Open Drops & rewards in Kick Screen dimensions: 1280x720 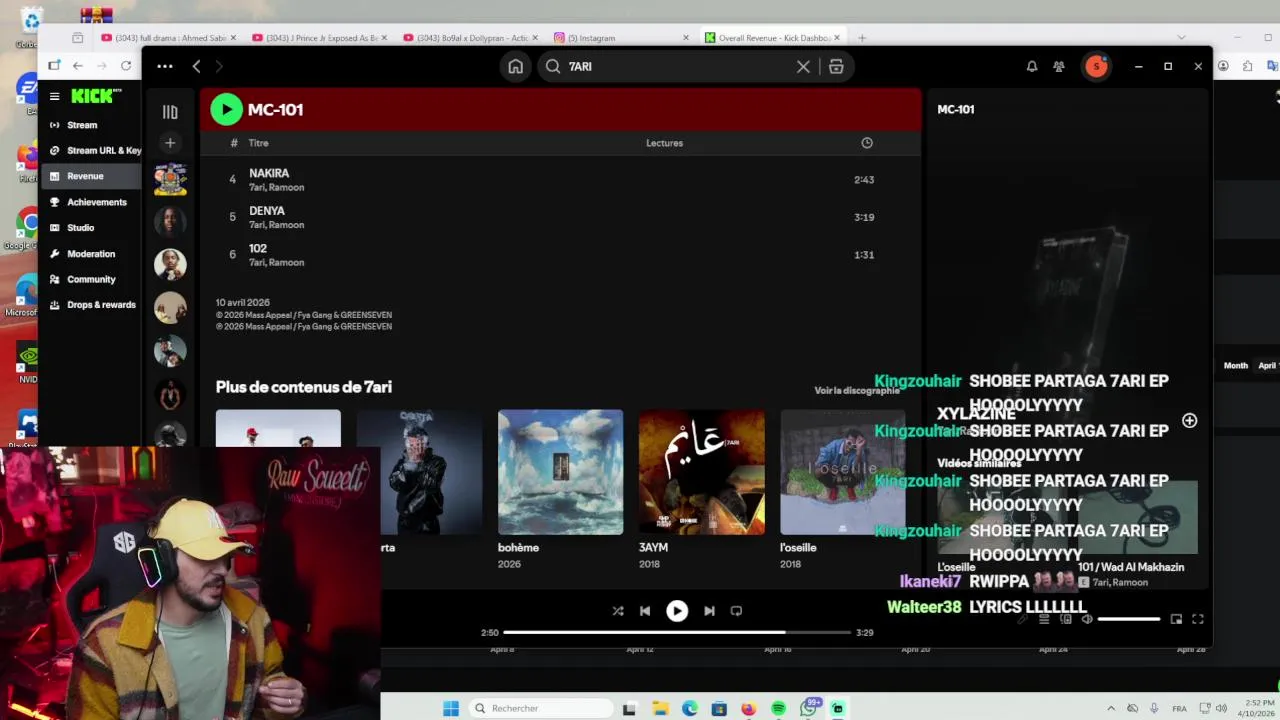point(90,305)
